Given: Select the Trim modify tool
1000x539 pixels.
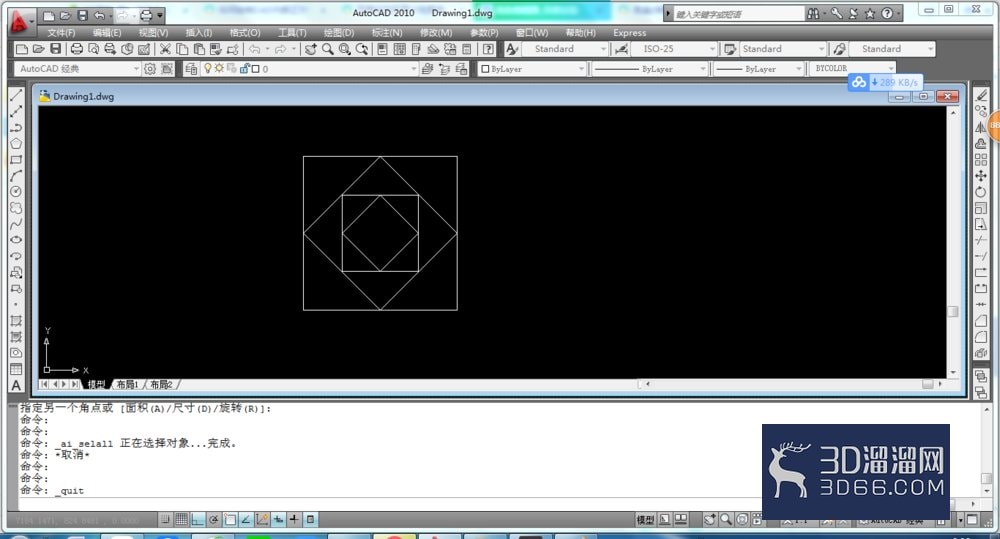Looking at the screenshot, I should coord(982,240).
